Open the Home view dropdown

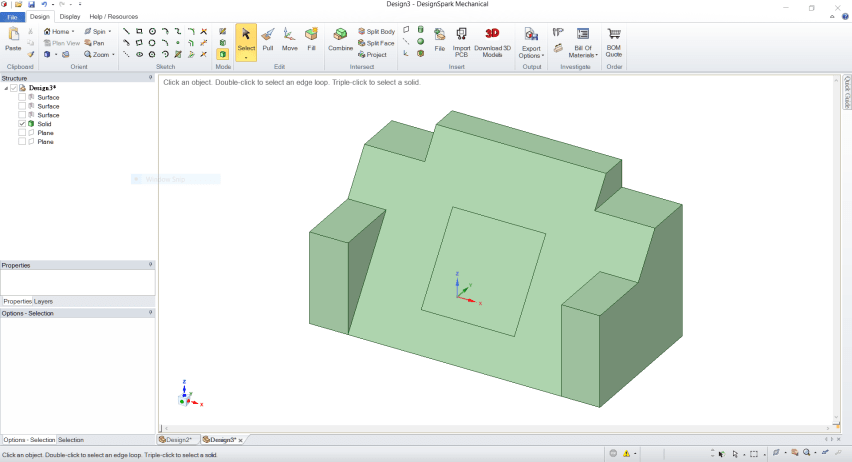point(73,32)
